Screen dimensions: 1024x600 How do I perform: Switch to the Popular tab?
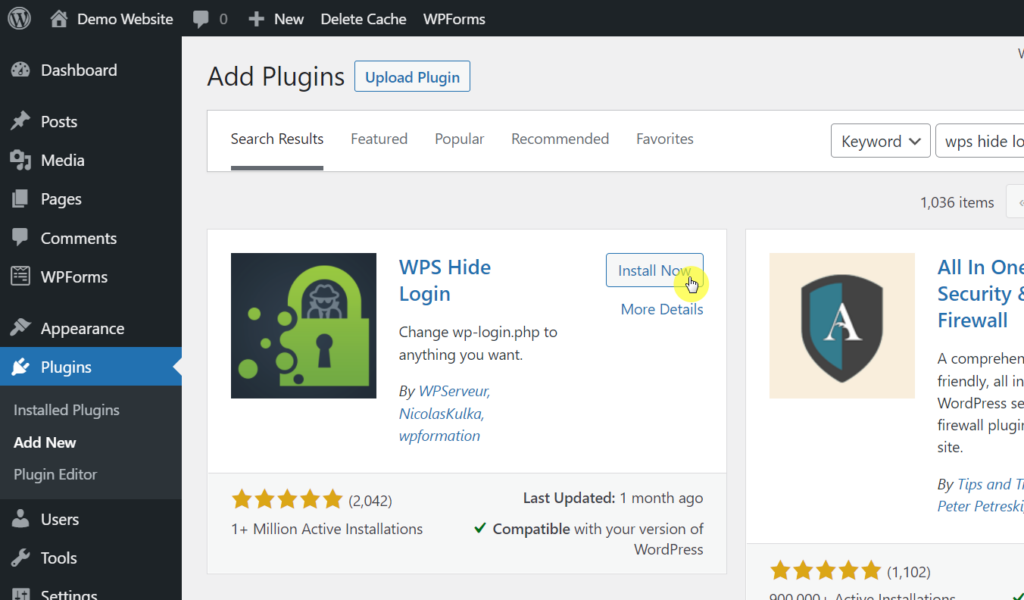459,139
